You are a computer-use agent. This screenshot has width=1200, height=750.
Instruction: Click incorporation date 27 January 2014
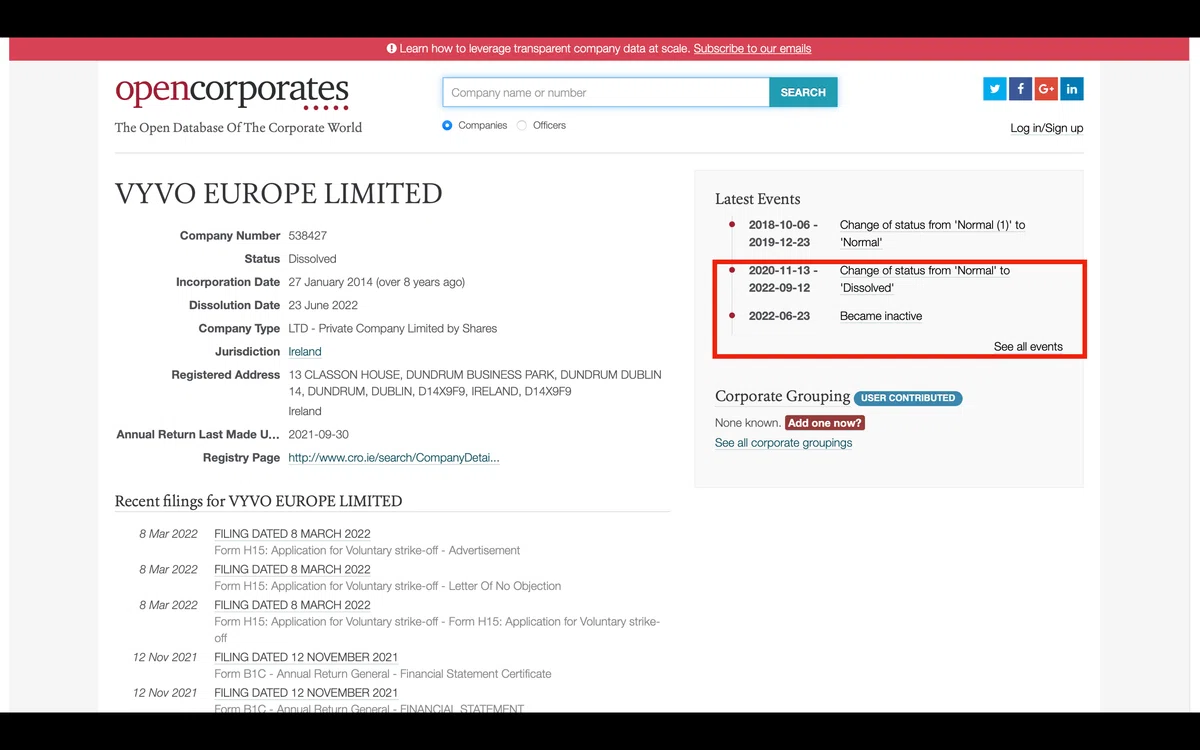pyautogui.click(x=376, y=282)
